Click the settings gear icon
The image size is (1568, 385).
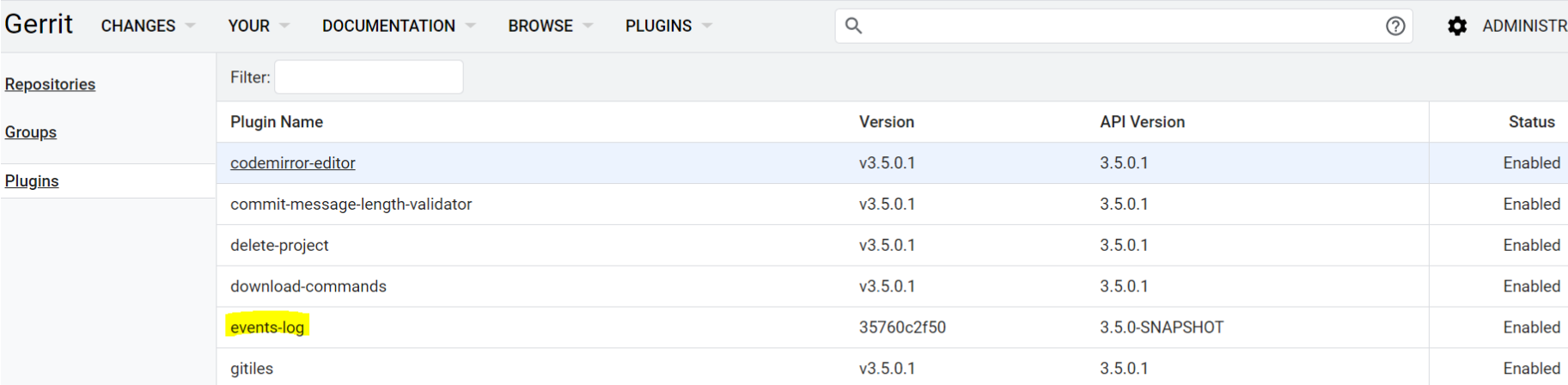point(1457,26)
